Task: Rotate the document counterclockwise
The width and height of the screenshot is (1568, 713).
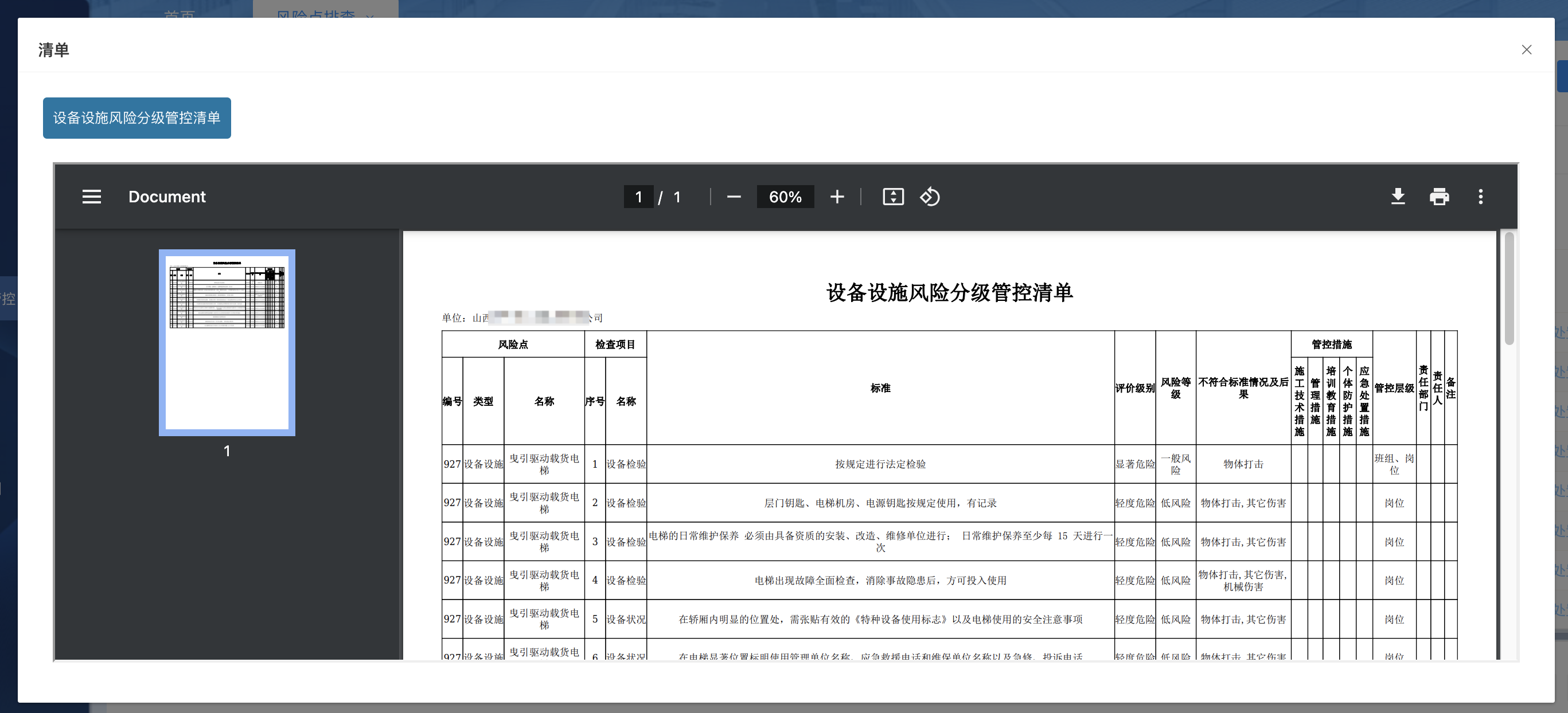Action: click(930, 197)
